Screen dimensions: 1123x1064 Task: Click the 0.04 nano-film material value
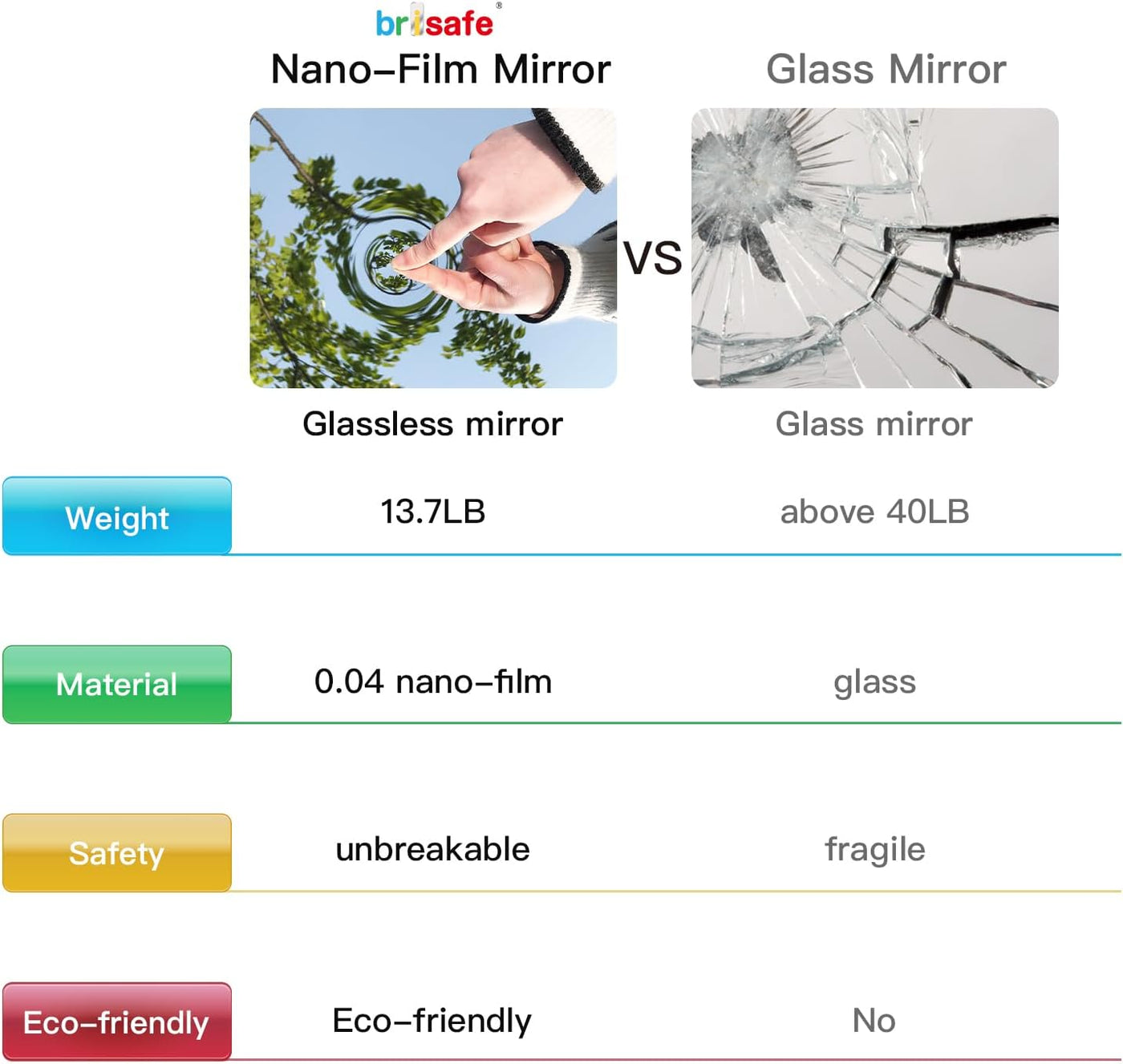[432, 682]
